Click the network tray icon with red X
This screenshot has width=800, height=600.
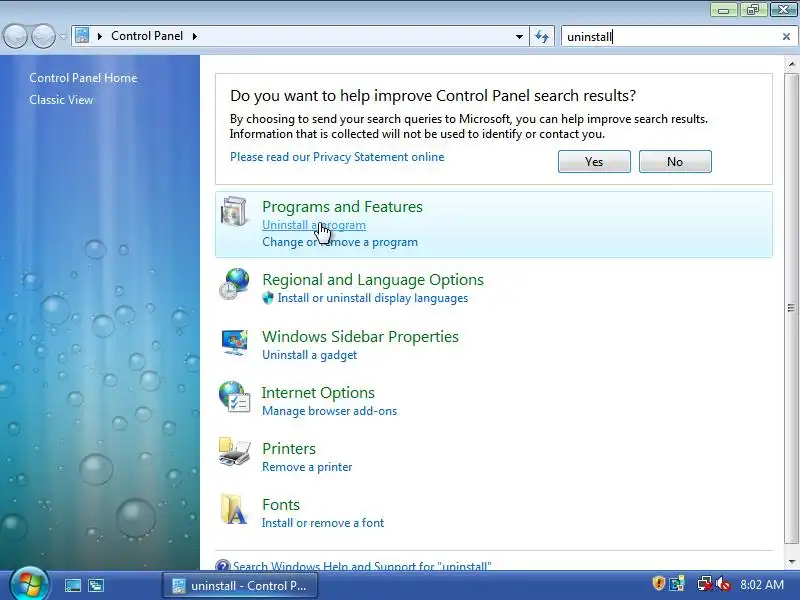coord(705,584)
